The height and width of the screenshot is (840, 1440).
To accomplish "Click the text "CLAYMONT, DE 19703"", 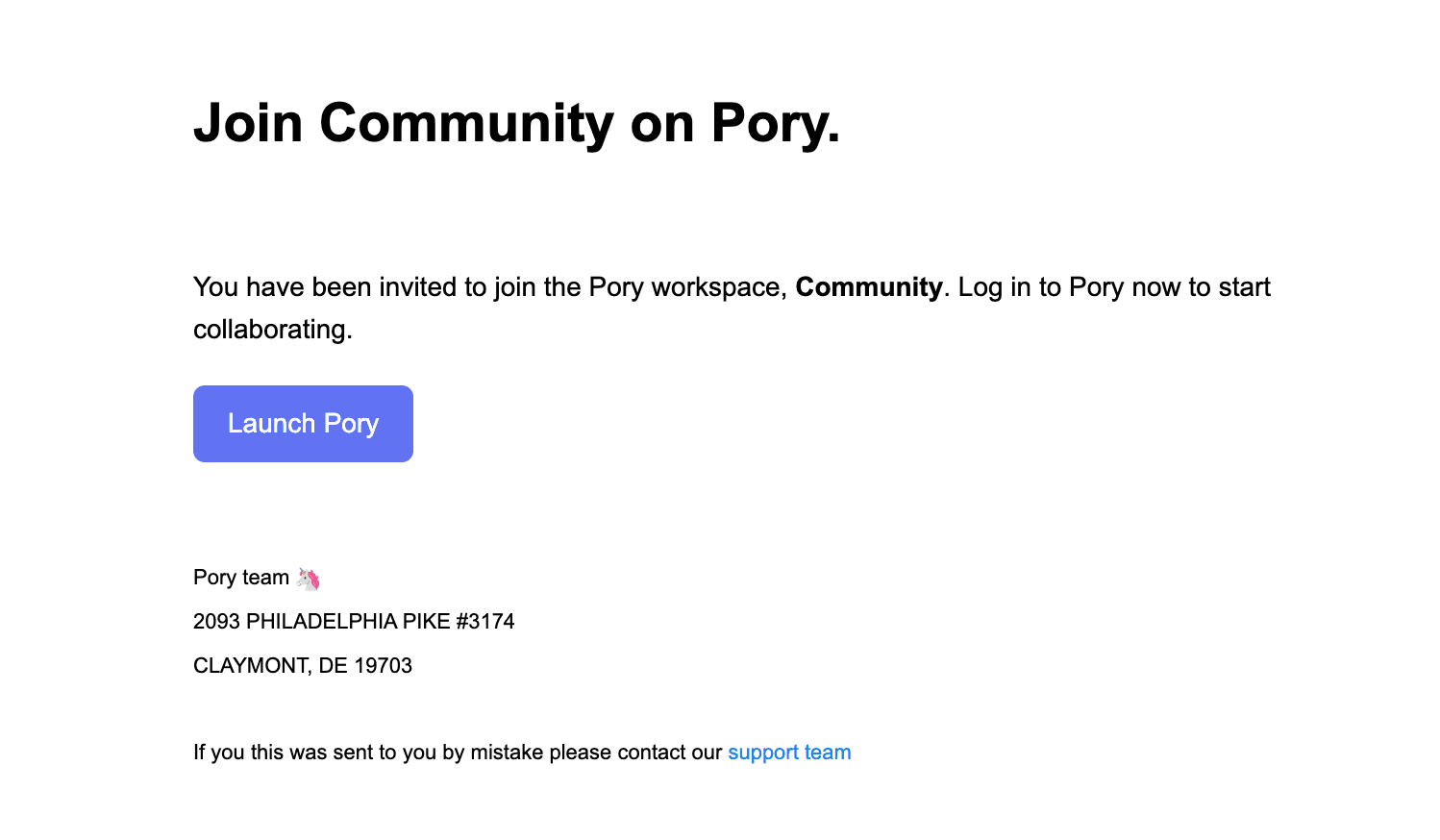I will click(x=303, y=666).
